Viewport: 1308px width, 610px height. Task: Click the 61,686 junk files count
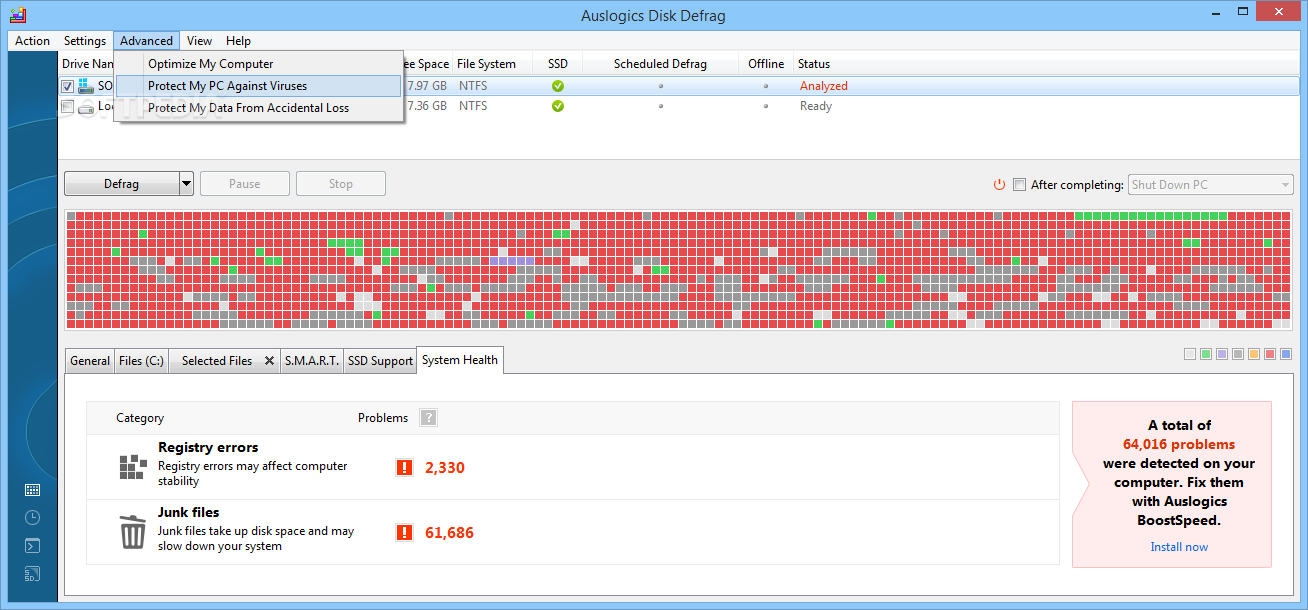tap(449, 533)
